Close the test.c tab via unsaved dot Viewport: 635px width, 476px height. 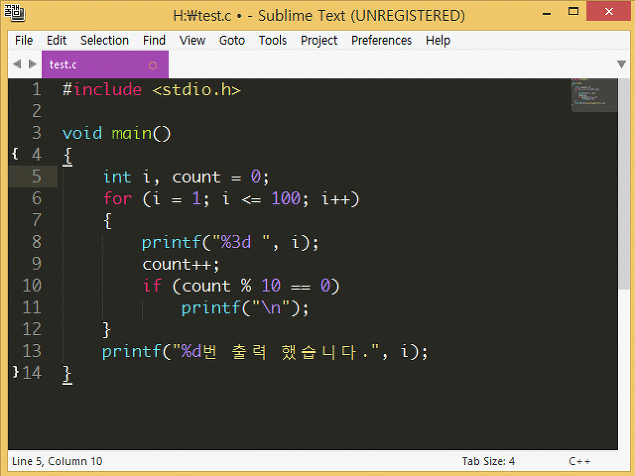tap(153, 65)
